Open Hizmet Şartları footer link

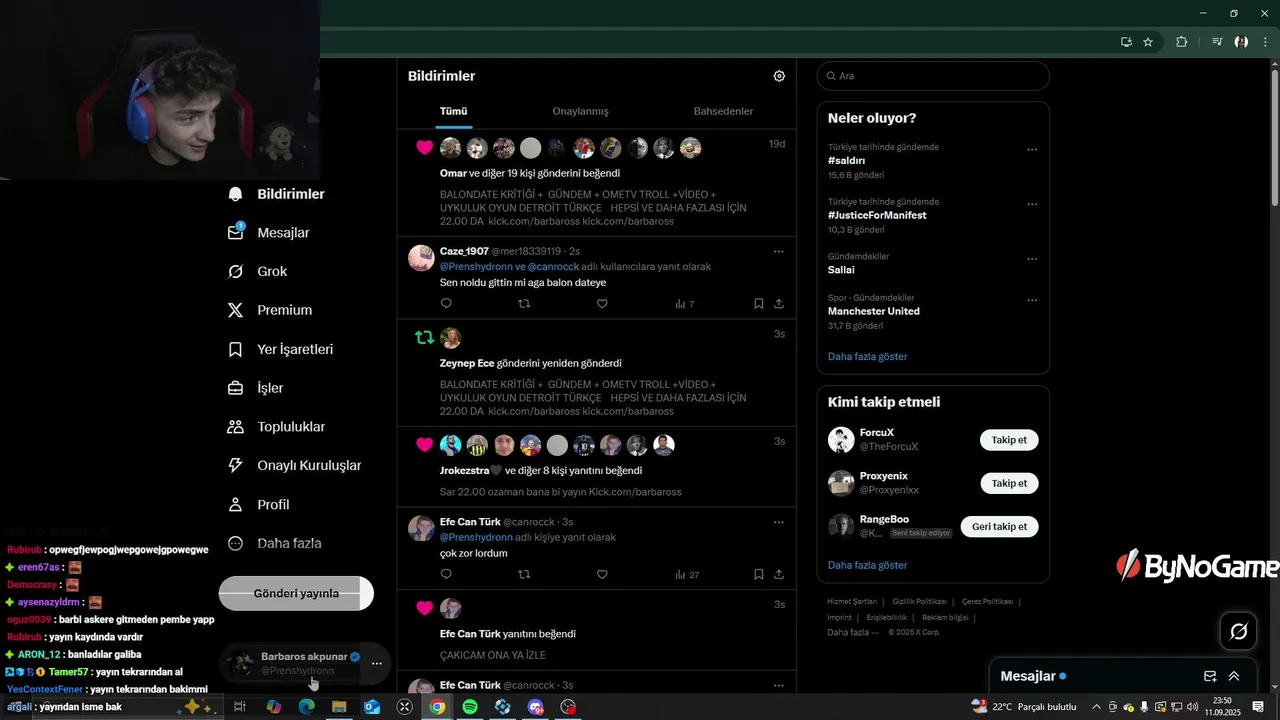coord(852,602)
